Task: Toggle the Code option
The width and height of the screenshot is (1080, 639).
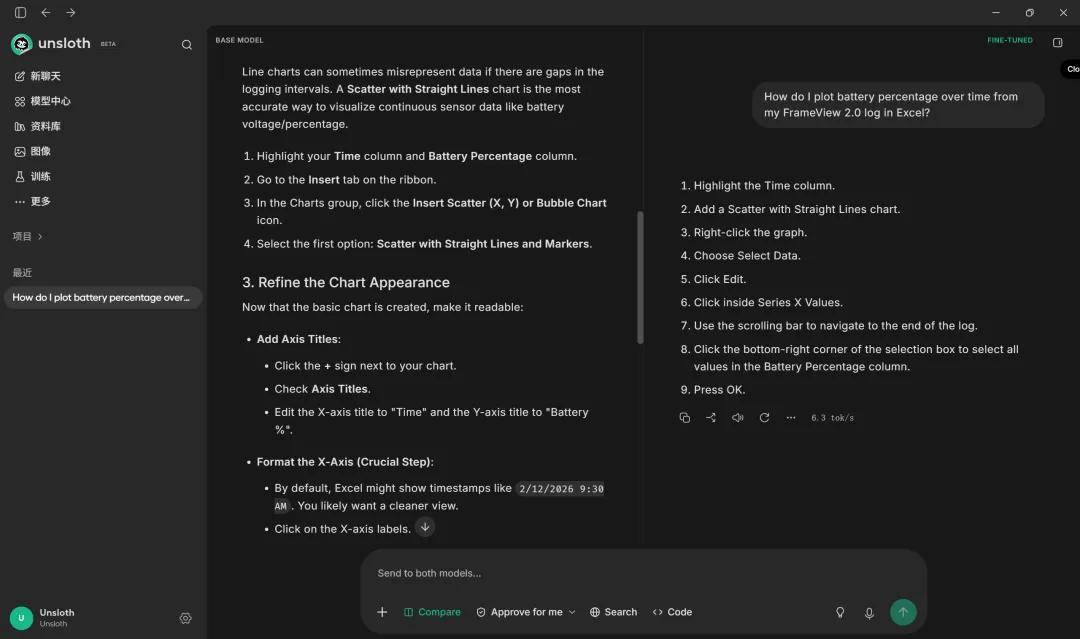Action: tap(672, 612)
